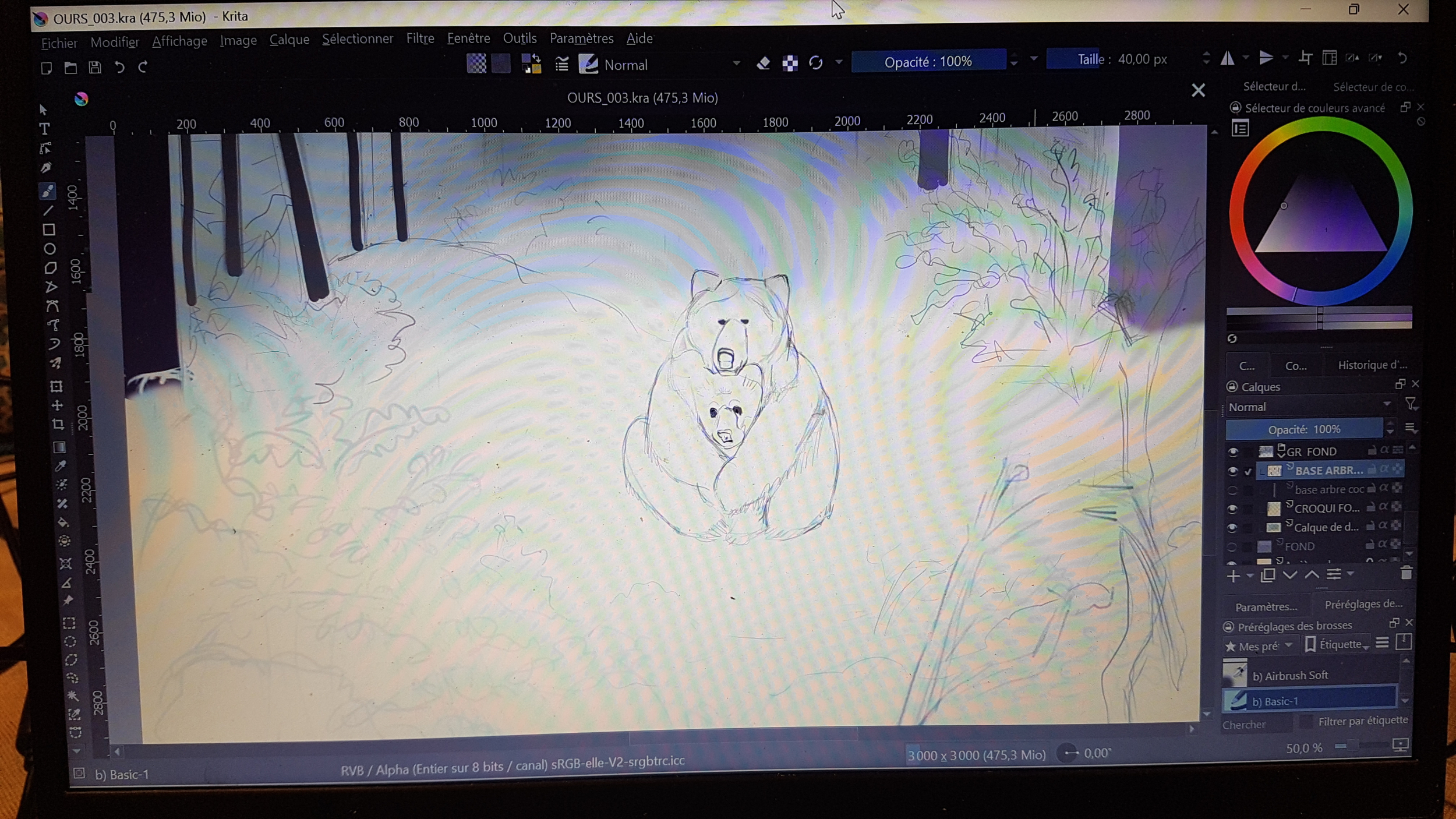The width and height of the screenshot is (1456, 819).
Task: Toggle visibility of CROQUI FO... layer
Action: (x=1232, y=509)
